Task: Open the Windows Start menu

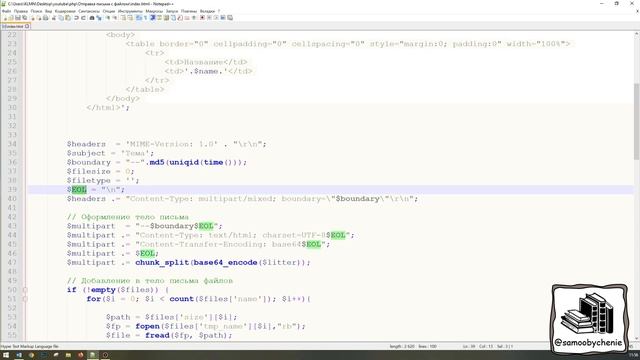Action: point(6,355)
